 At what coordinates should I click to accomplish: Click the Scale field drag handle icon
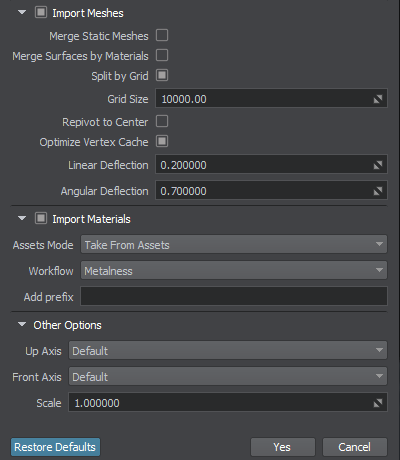click(378, 403)
